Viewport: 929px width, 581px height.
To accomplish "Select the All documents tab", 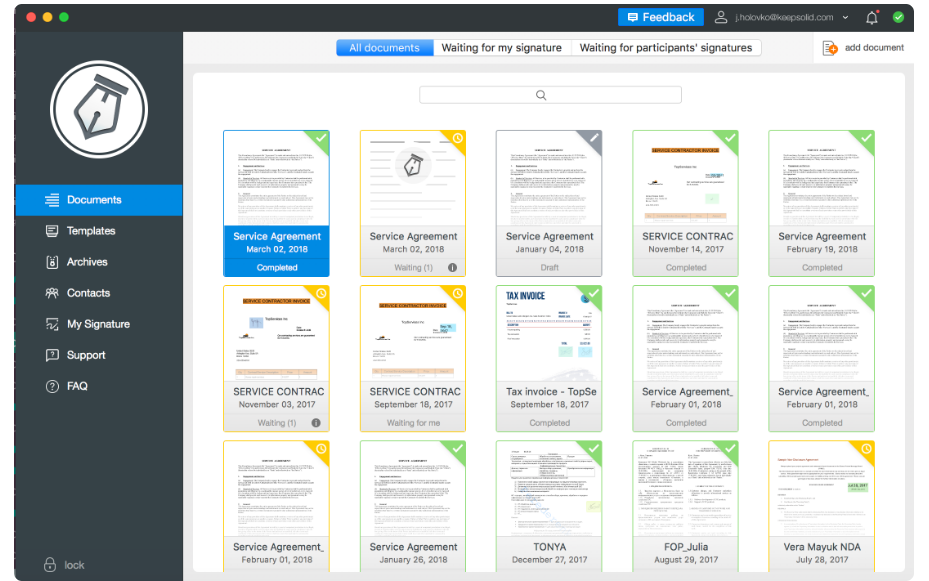I will (385, 48).
